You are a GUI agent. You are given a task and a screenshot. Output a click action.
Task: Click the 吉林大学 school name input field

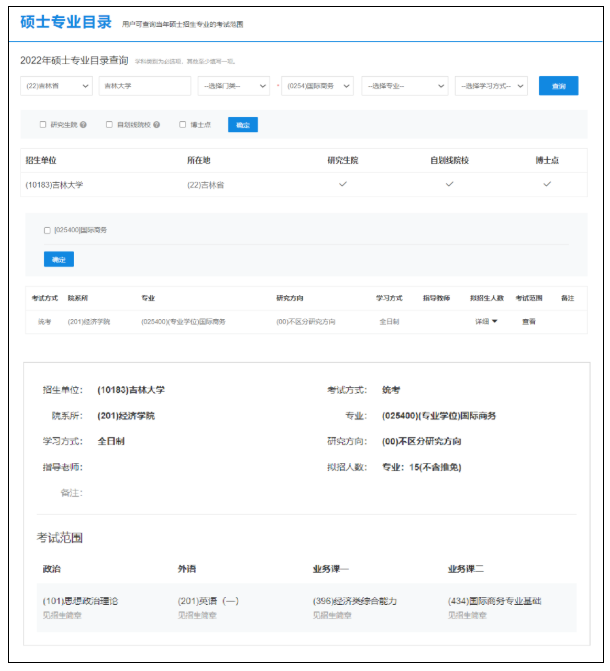point(144,86)
